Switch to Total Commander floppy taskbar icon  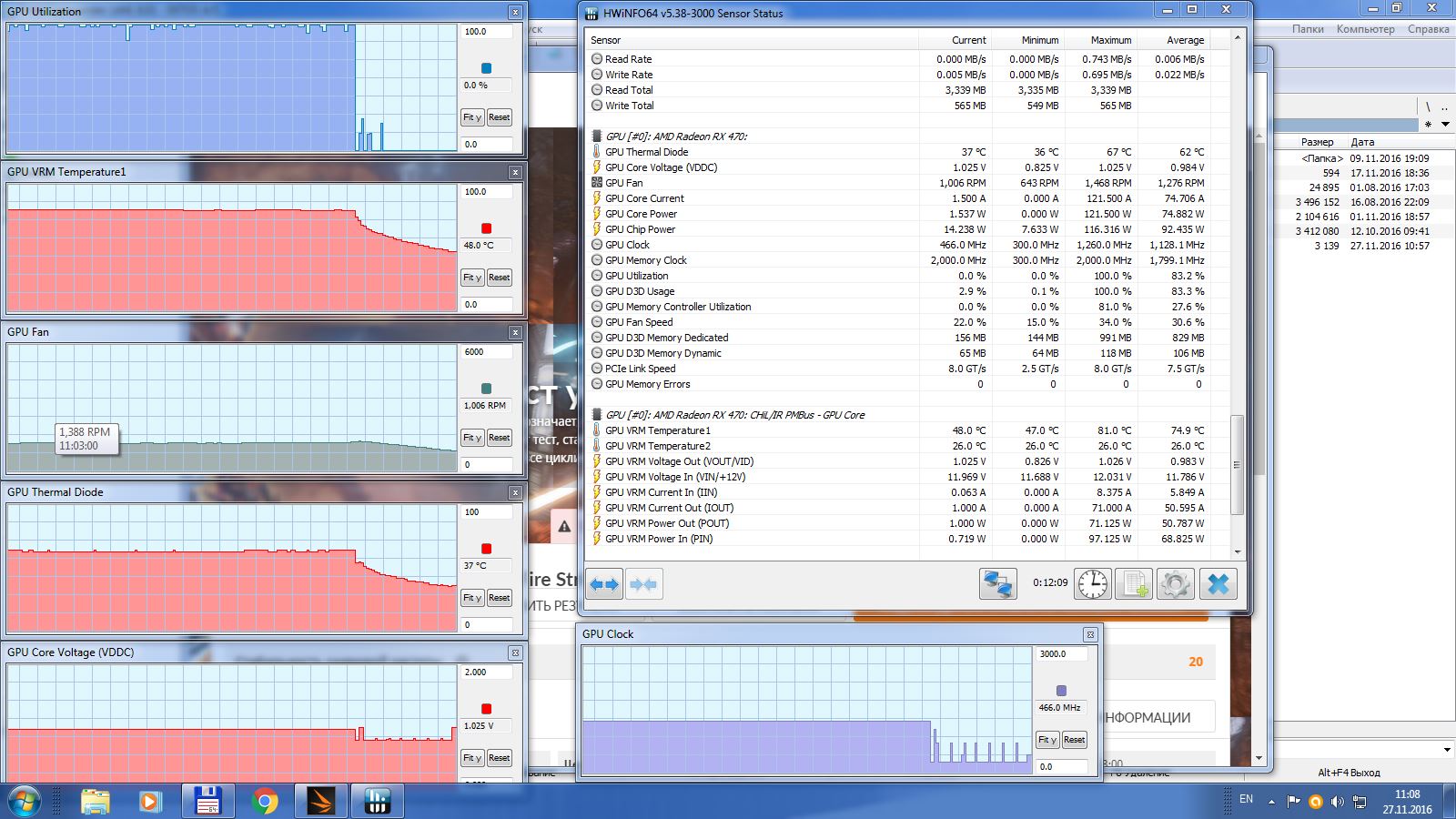[x=208, y=802]
